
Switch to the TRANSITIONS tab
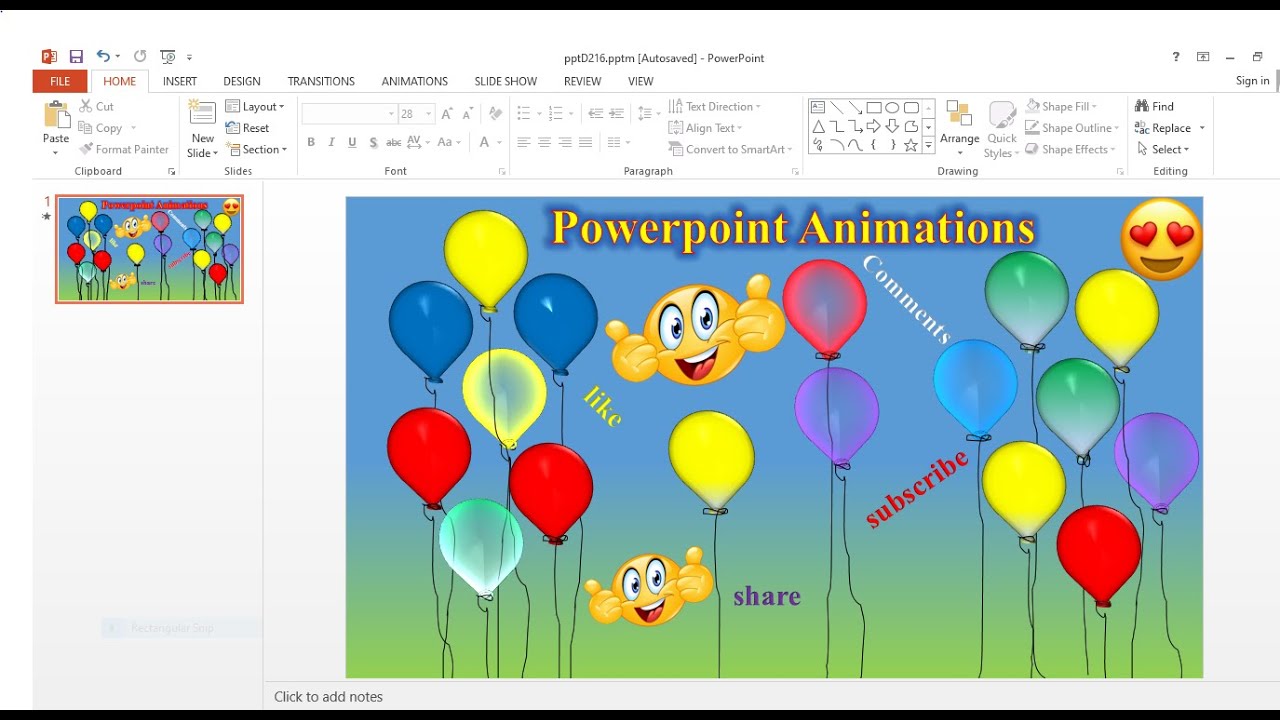(x=321, y=81)
